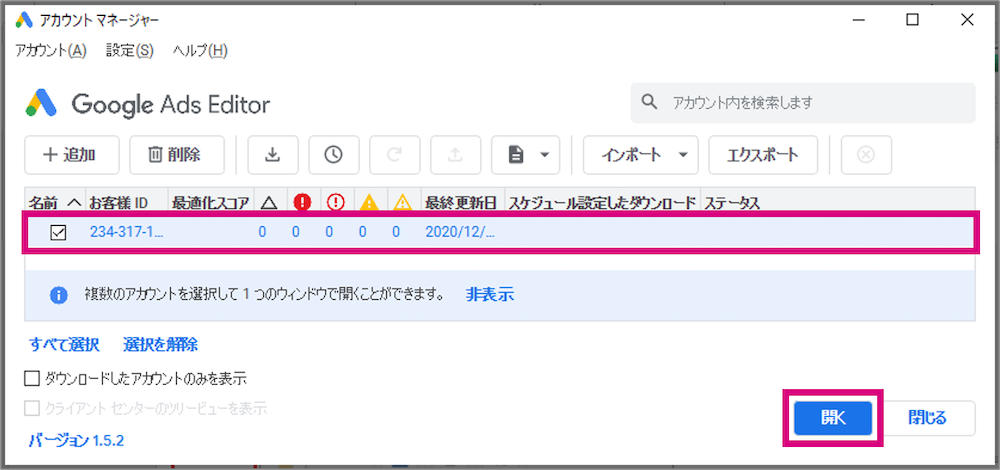1000x470 pixels.
Task: Click the Google Ads logo in the header
Action: tap(41, 103)
